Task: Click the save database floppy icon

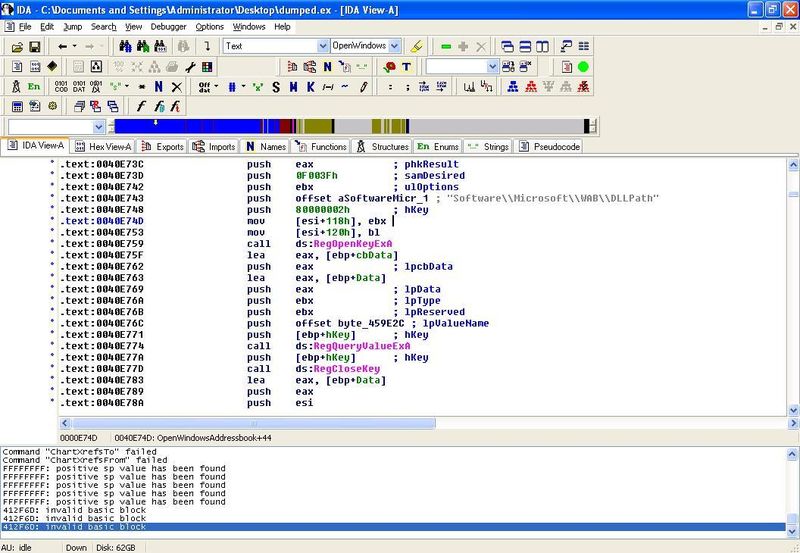Action: click(35, 47)
